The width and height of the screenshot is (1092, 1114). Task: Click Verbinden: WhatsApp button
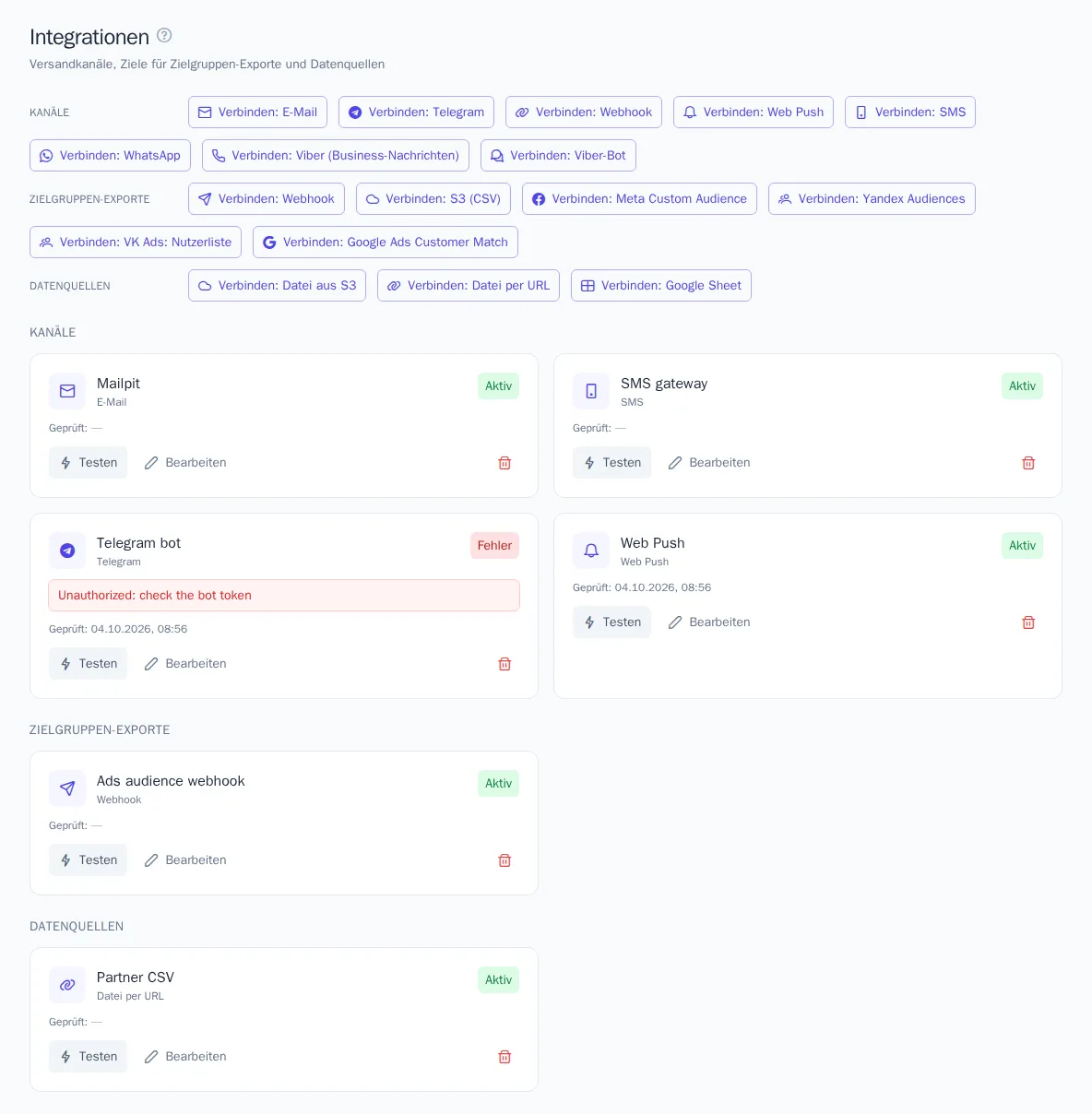click(111, 156)
